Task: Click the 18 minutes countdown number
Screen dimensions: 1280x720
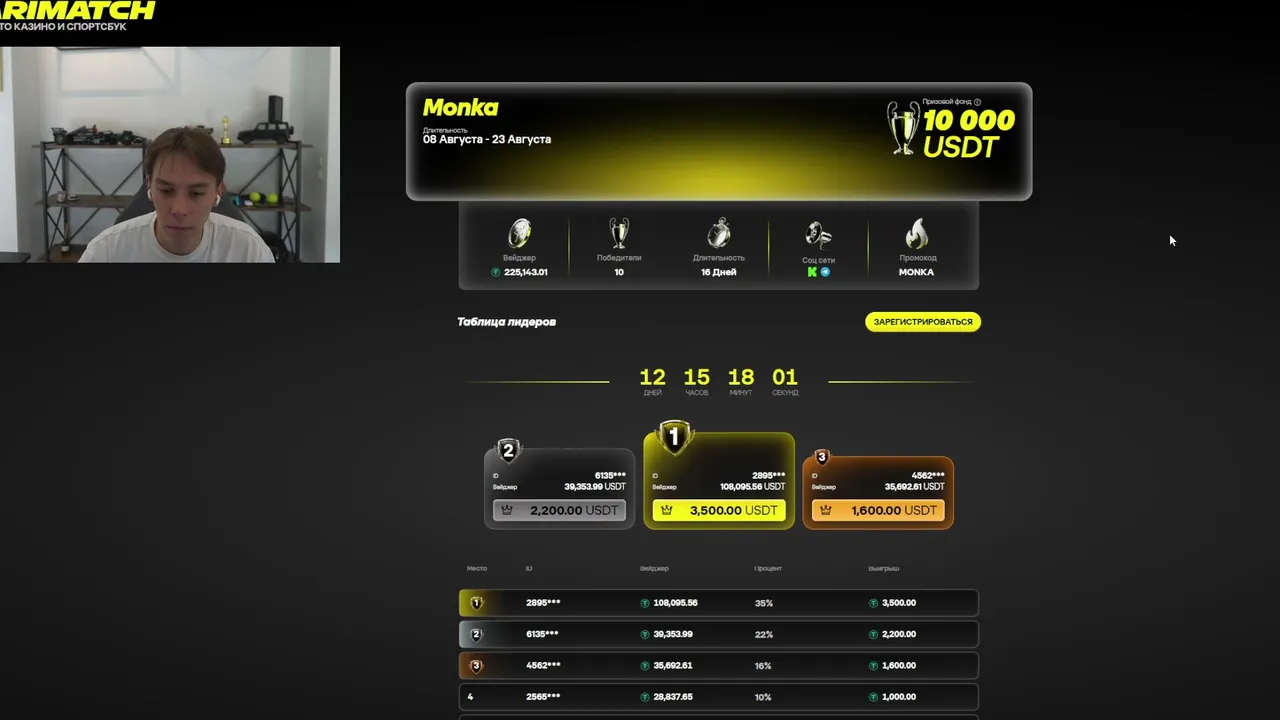Action: (x=741, y=377)
